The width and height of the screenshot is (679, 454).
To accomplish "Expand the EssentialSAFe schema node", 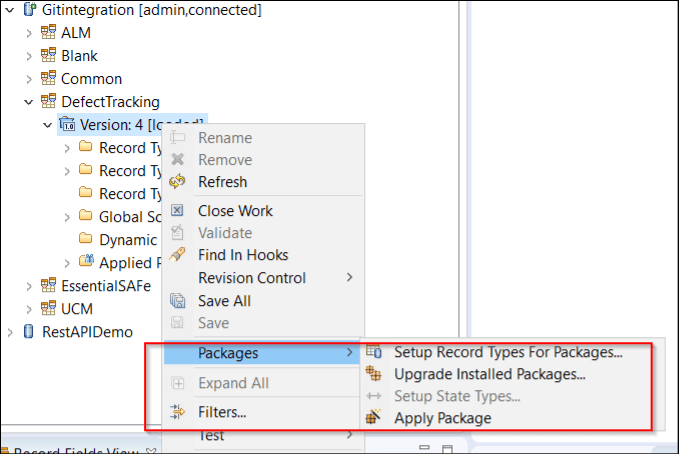I will click(x=29, y=286).
